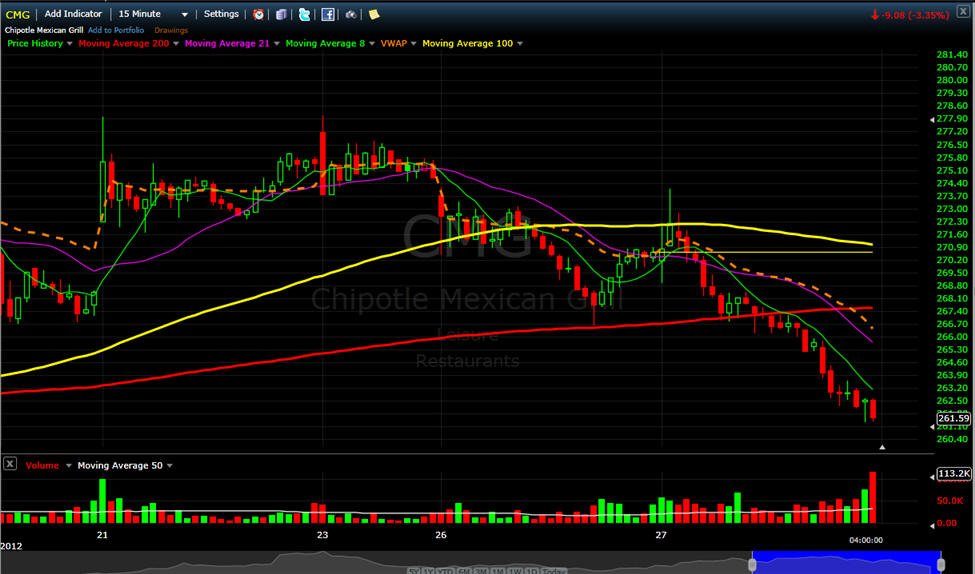Click the CMG ticker symbol
Image resolution: width=975 pixels, height=574 pixels.
pos(17,14)
